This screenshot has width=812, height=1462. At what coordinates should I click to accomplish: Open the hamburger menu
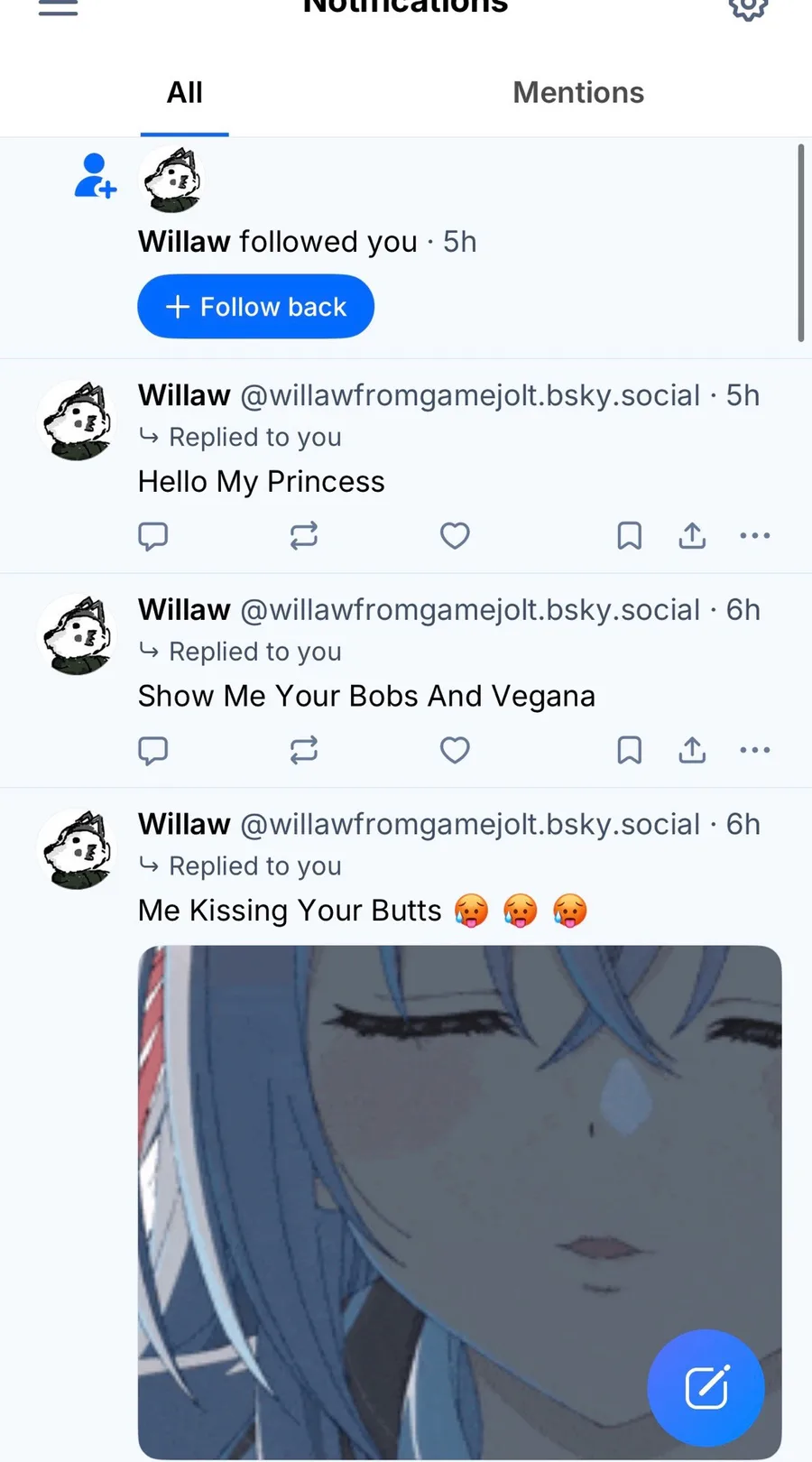(x=58, y=7)
